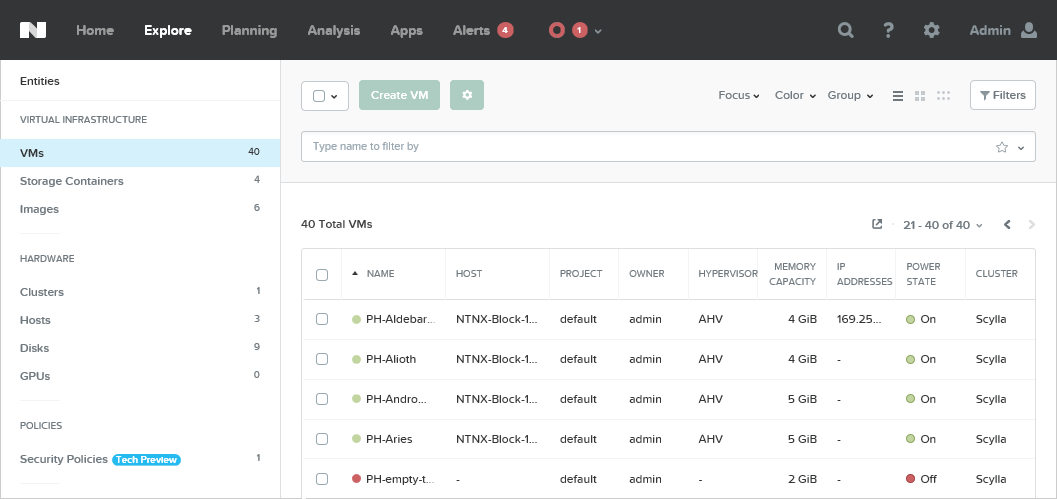Open the Group dropdown
Screen dimensions: 1057x499
[x=850, y=96]
